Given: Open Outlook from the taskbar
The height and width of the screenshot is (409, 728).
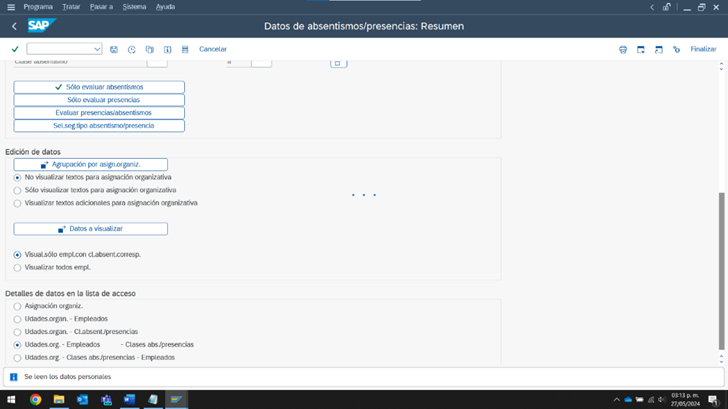Looking at the screenshot, I should tap(82, 400).
